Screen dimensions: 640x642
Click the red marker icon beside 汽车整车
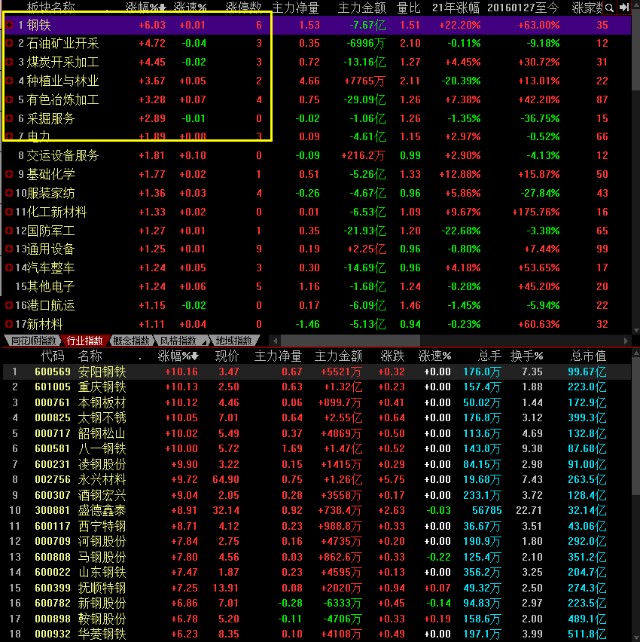(9, 268)
